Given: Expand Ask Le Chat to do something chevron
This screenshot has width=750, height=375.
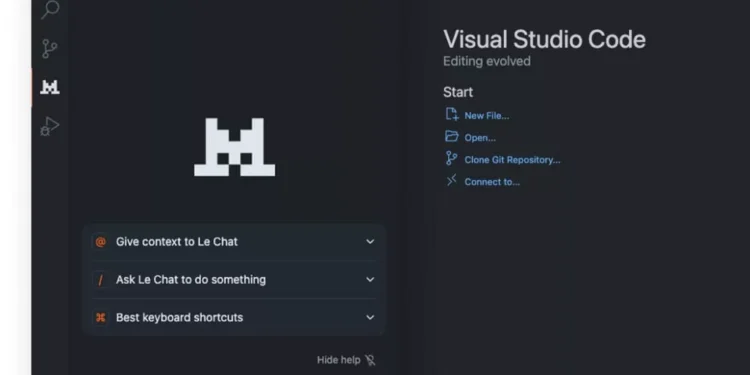Looking at the screenshot, I should tap(370, 279).
